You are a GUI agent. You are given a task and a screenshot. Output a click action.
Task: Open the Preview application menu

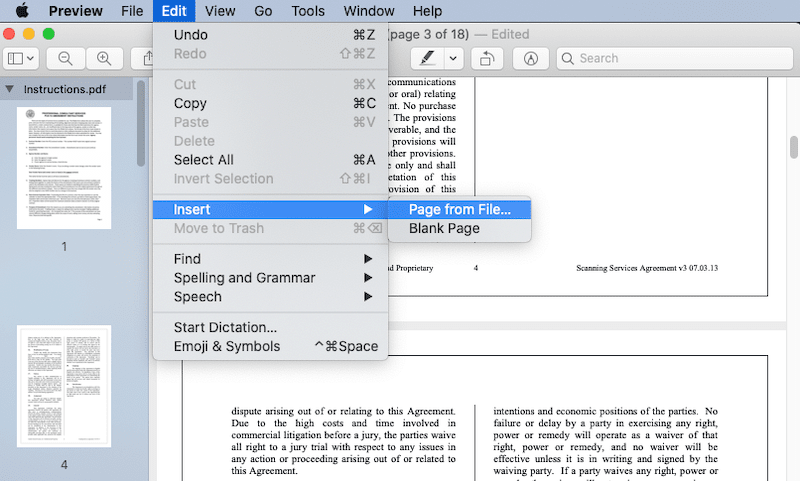pyautogui.click(x=76, y=11)
